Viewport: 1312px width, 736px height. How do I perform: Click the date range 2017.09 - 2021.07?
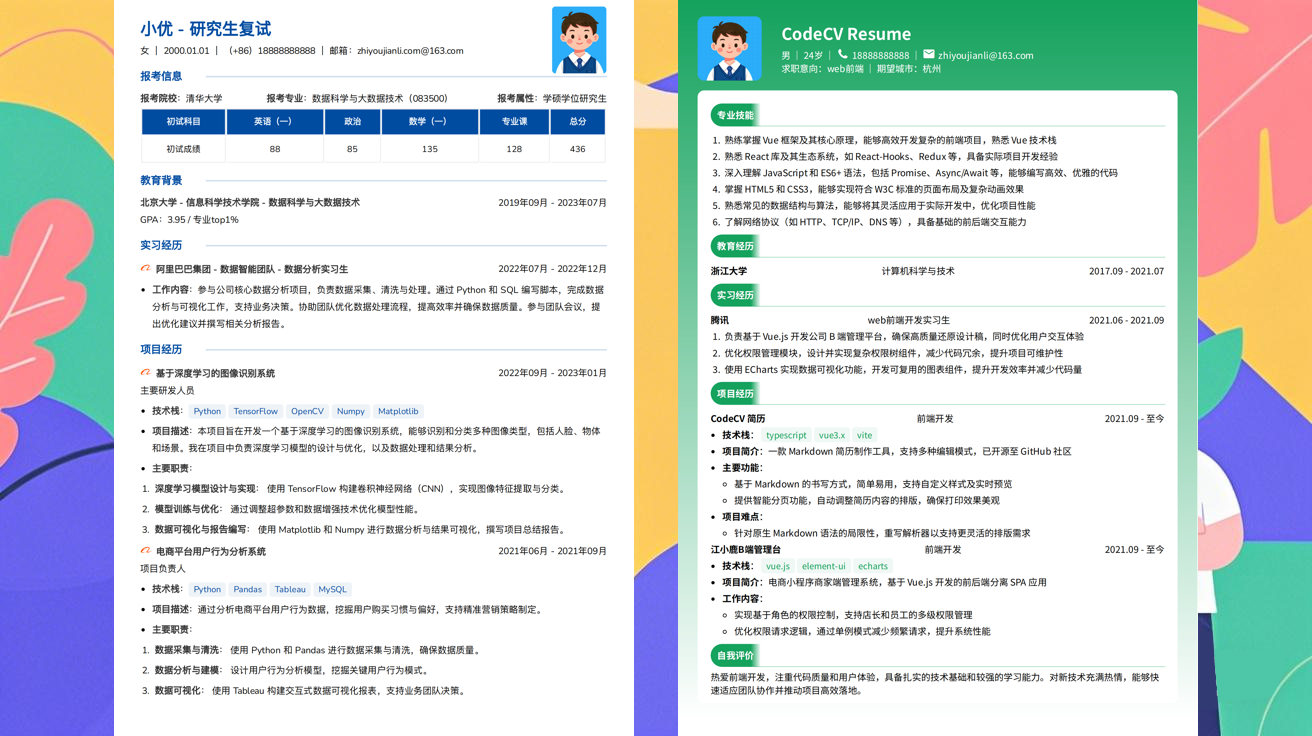coord(1126,271)
